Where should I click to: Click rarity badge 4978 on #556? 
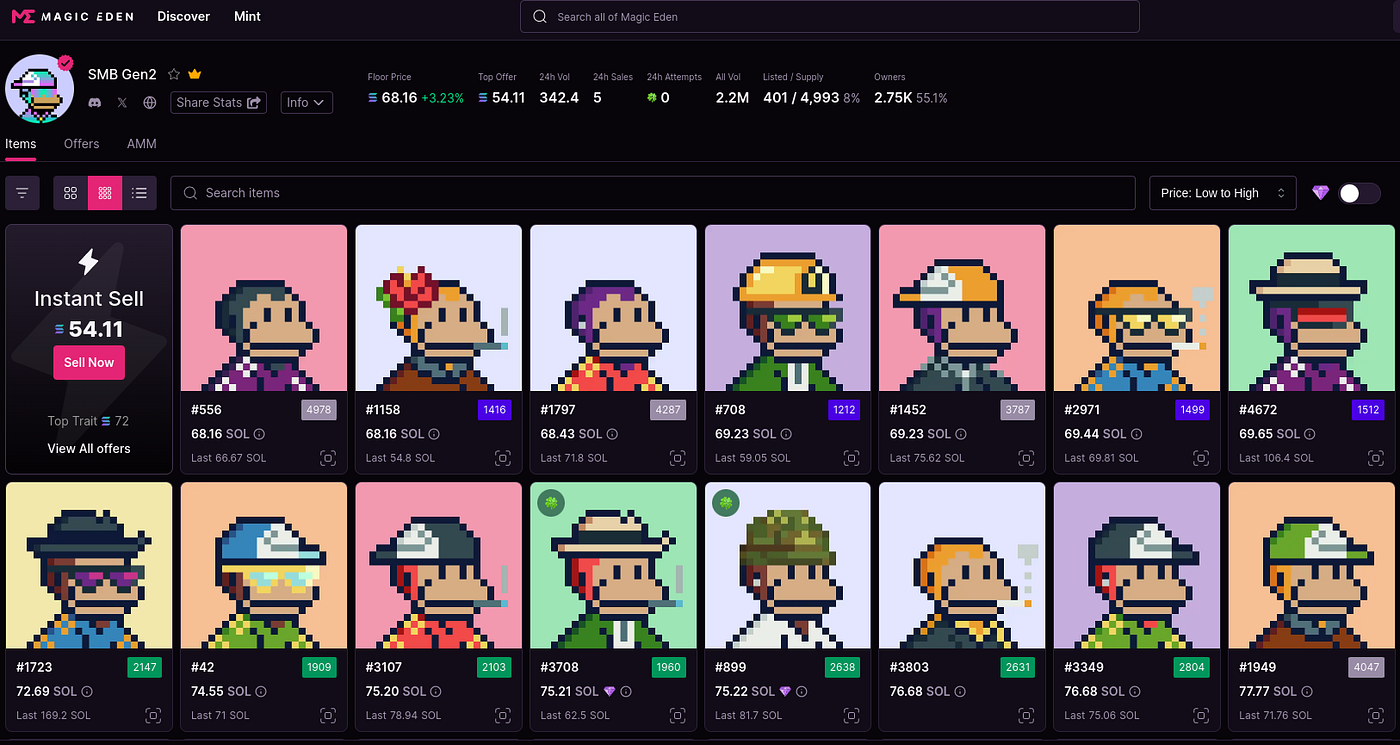[x=319, y=409]
